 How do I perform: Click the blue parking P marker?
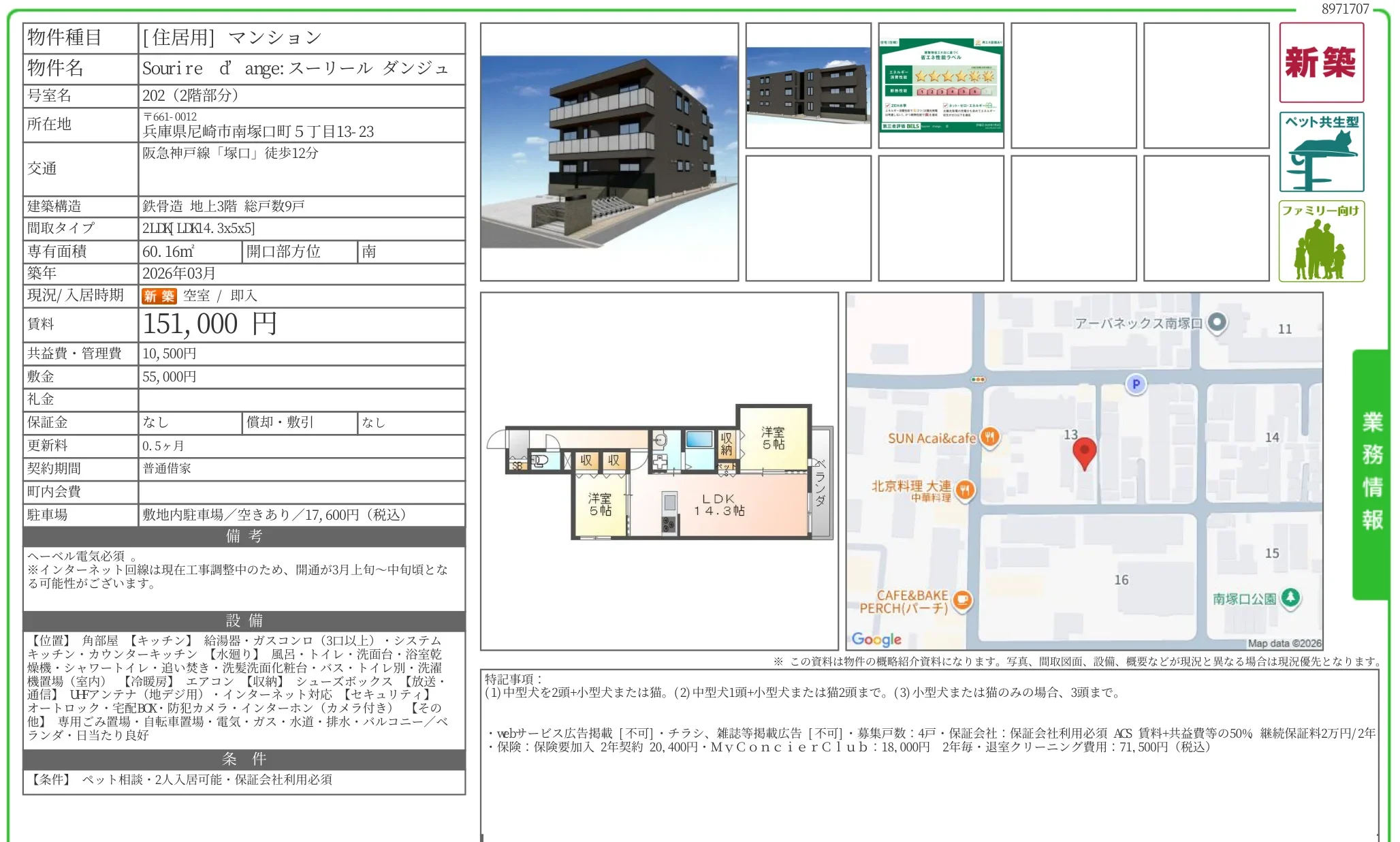(1135, 384)
